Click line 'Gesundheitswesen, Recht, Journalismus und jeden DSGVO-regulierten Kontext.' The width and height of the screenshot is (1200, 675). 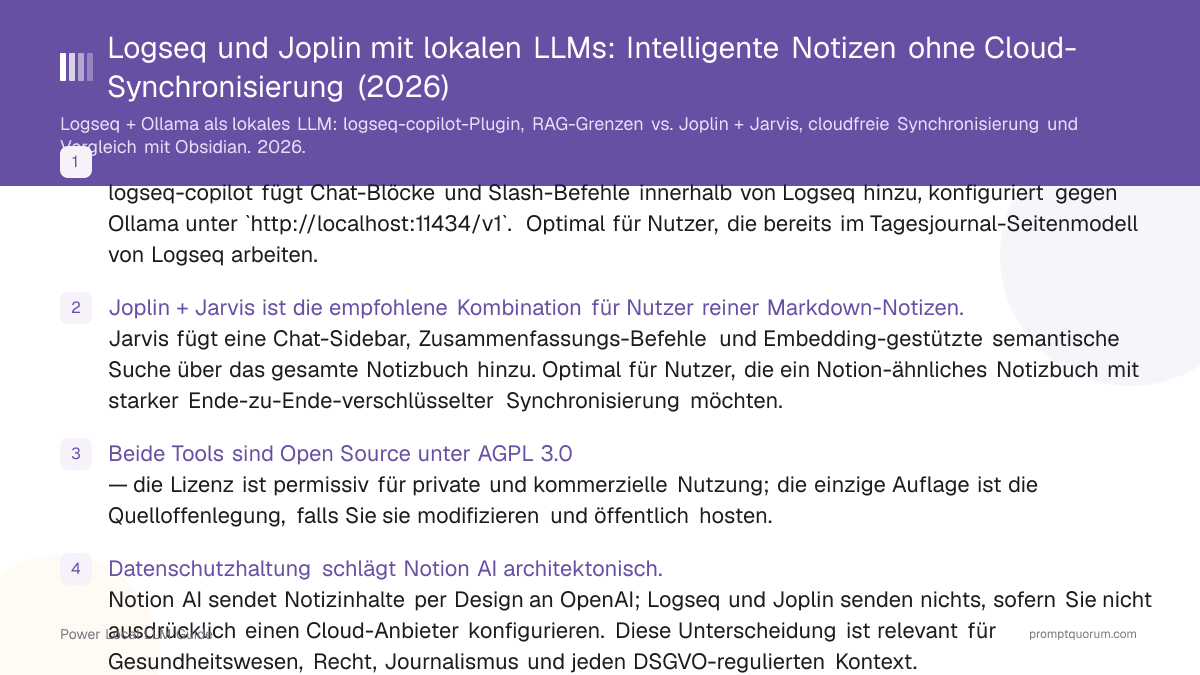click(x=512, y=662)
